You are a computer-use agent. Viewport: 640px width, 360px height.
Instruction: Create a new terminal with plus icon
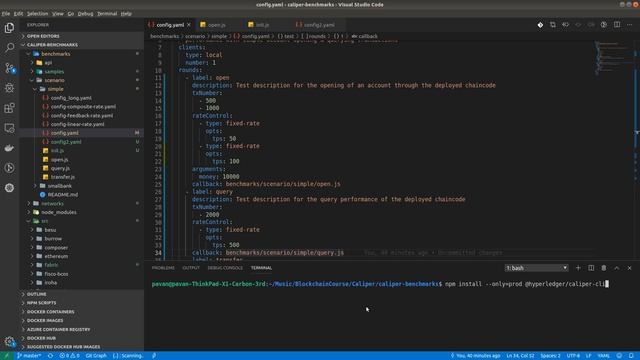point(578,268)
